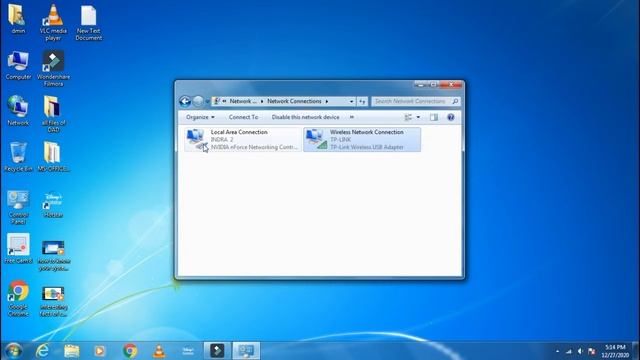Image resolution: width=640 pixels, height=360 pixels.
Task: Expand the recent pages dropdown arrow
Action: (207, 101)
